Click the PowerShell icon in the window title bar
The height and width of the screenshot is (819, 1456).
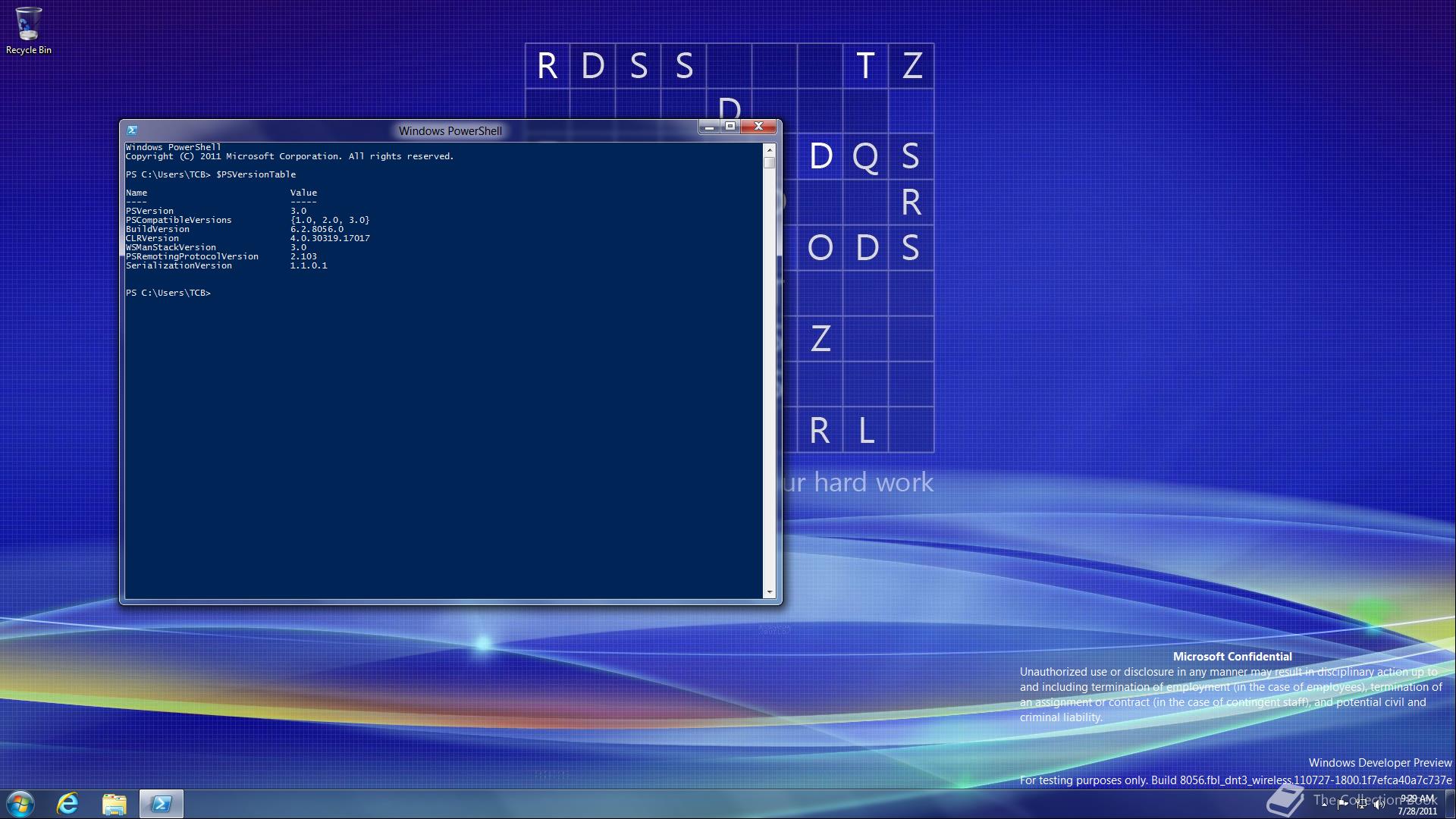(133, 130)
